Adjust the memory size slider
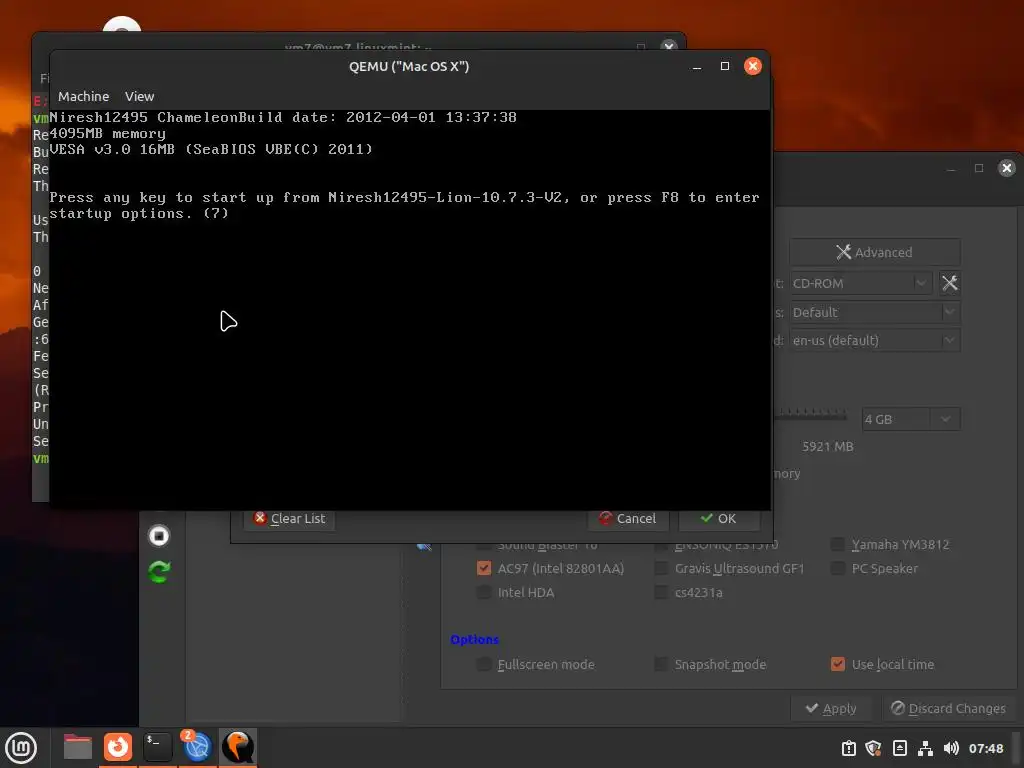The height and width of the screenshot is (768, 1024). click(810, 415)
